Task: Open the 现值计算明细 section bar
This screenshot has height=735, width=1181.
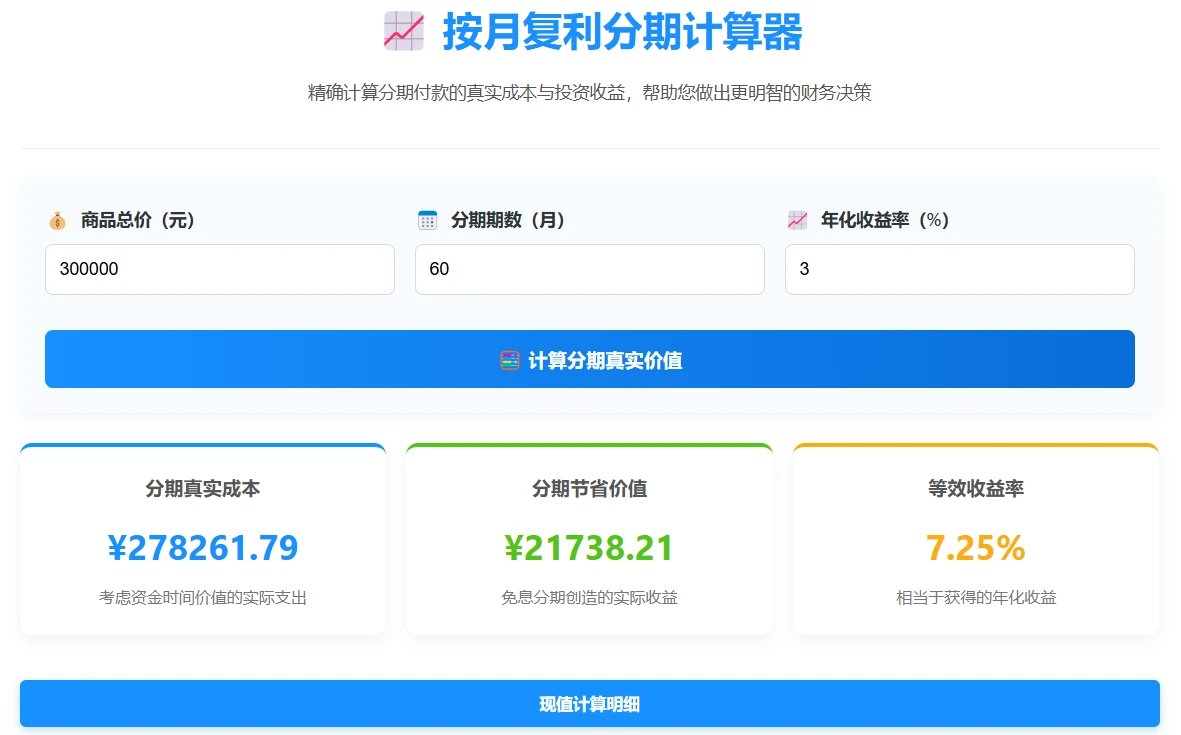Action: tap(589, 704)
